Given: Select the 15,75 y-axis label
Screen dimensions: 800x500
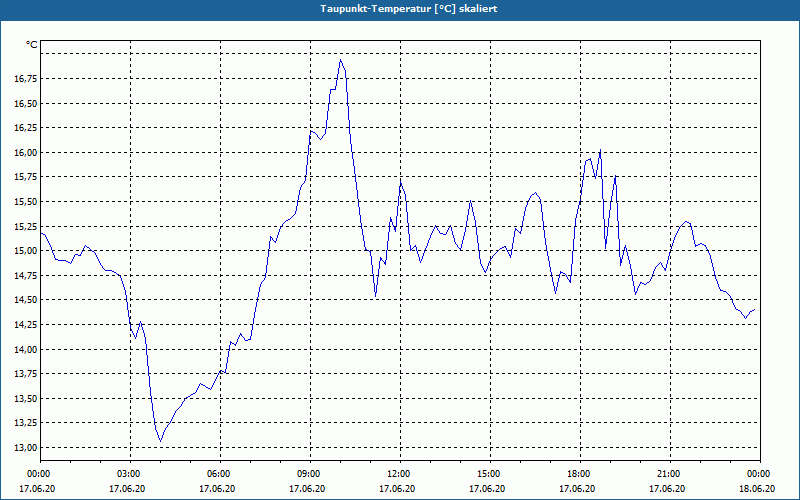Looking at the screenshot, I should click(24, 177).
